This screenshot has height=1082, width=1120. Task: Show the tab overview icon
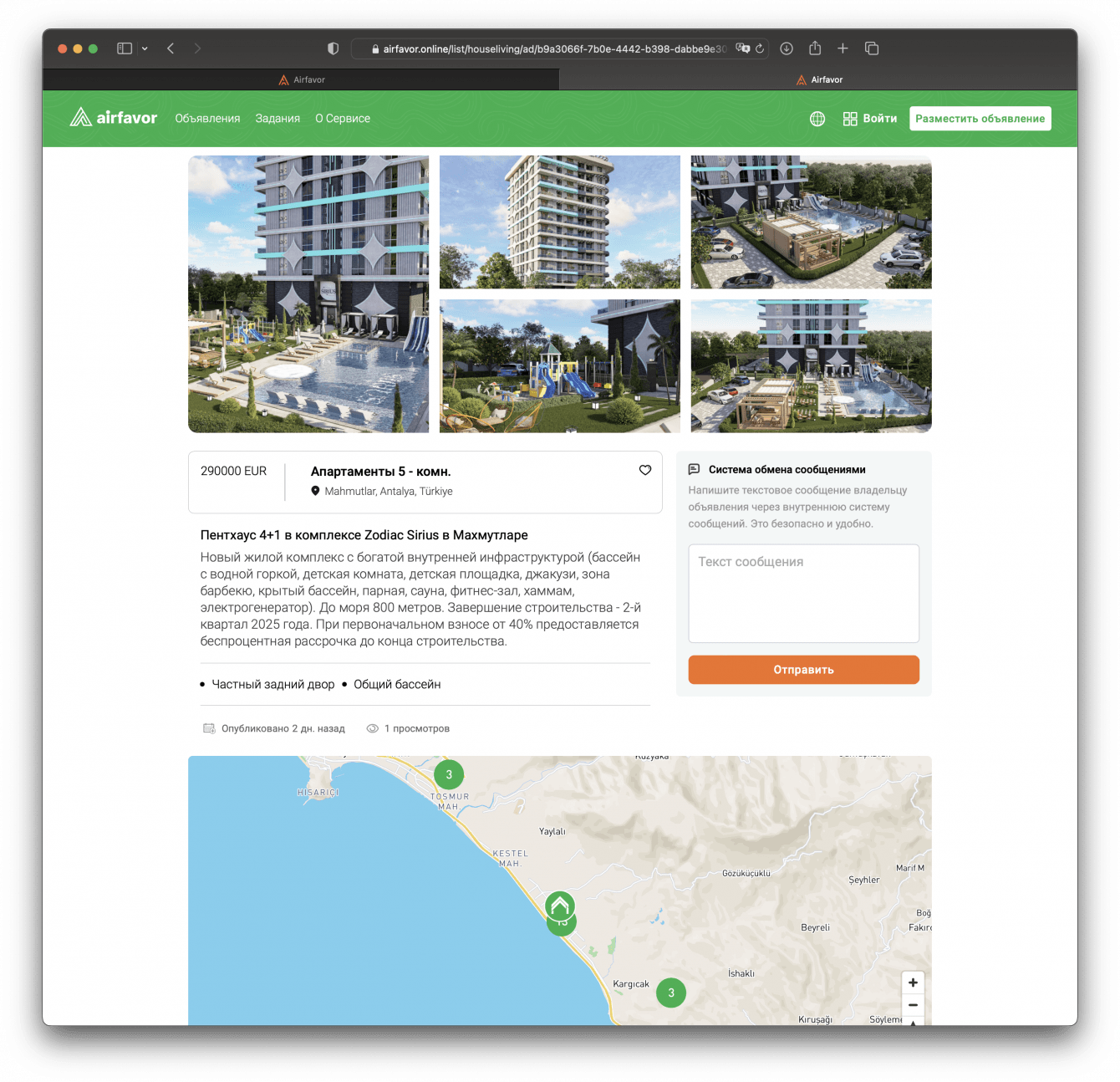872,48
